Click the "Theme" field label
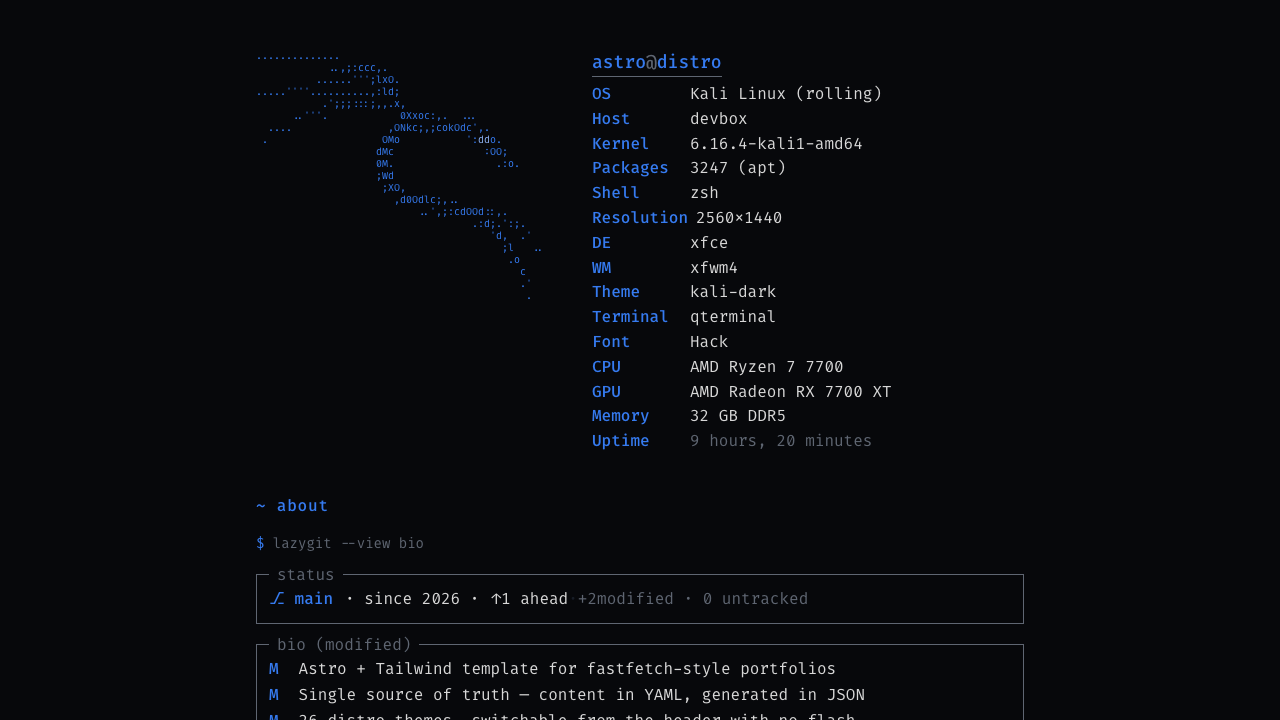This screenshot has height=720, width=1280. tap(616, 292)
